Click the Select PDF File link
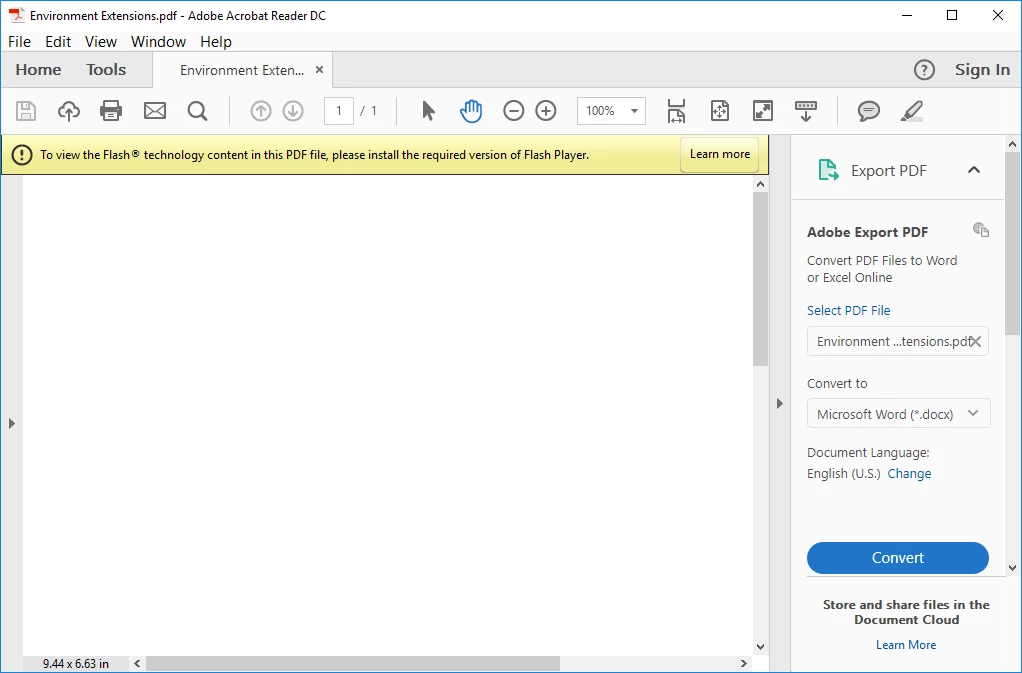 (848, 310)
